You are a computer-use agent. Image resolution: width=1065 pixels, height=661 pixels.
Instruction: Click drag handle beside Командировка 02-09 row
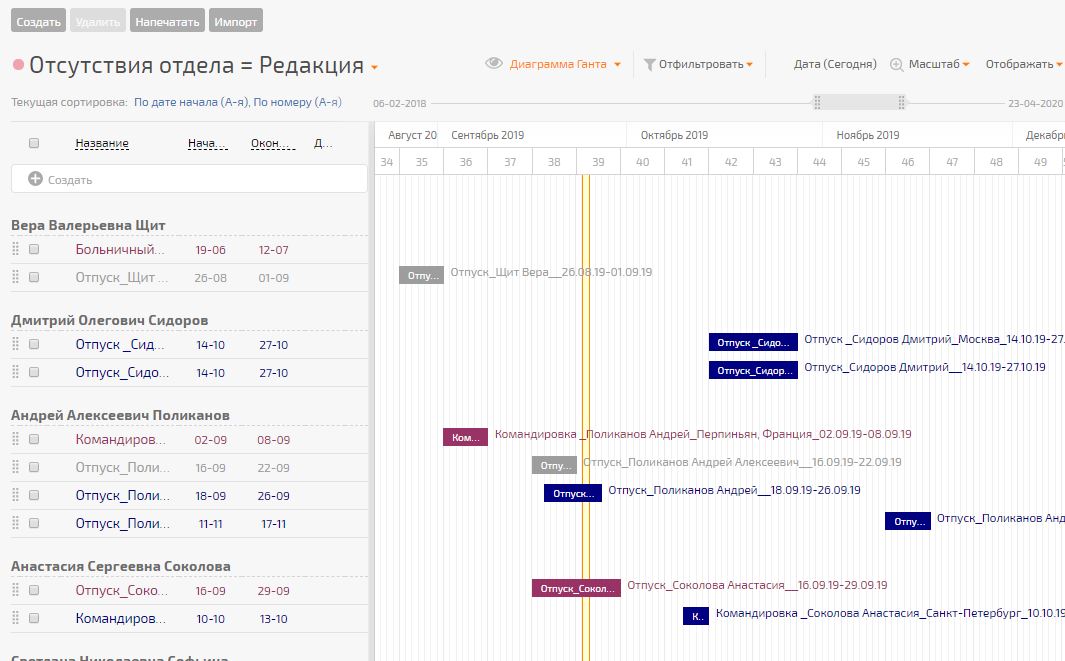(x=15, y=439)
